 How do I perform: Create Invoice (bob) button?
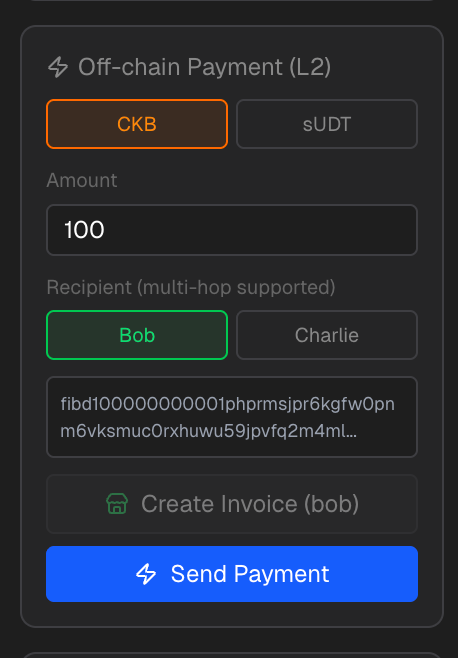coord(232,504)
